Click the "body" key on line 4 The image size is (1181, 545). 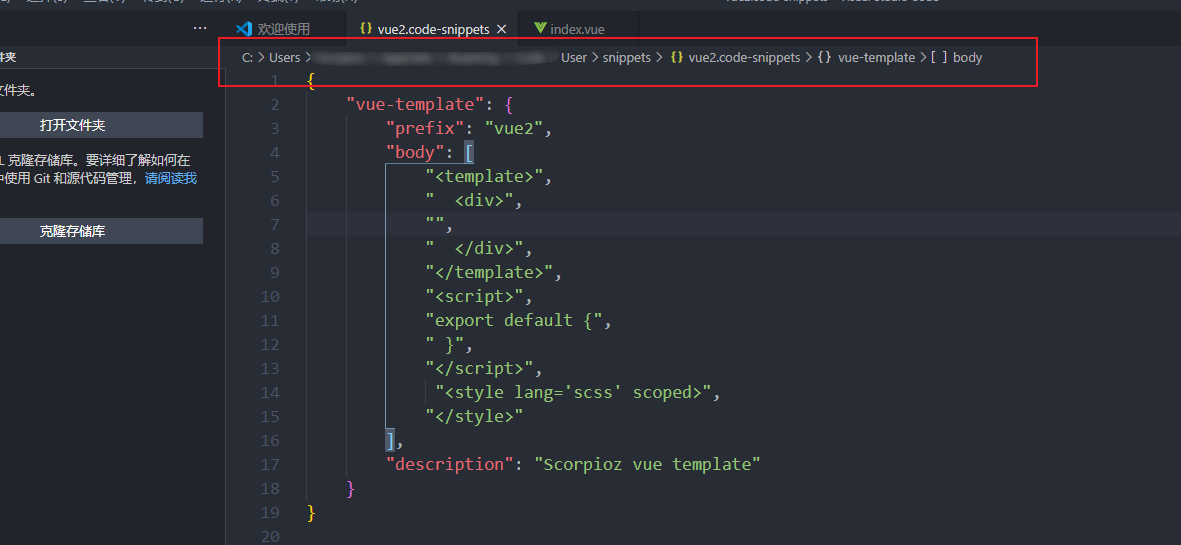415,153
